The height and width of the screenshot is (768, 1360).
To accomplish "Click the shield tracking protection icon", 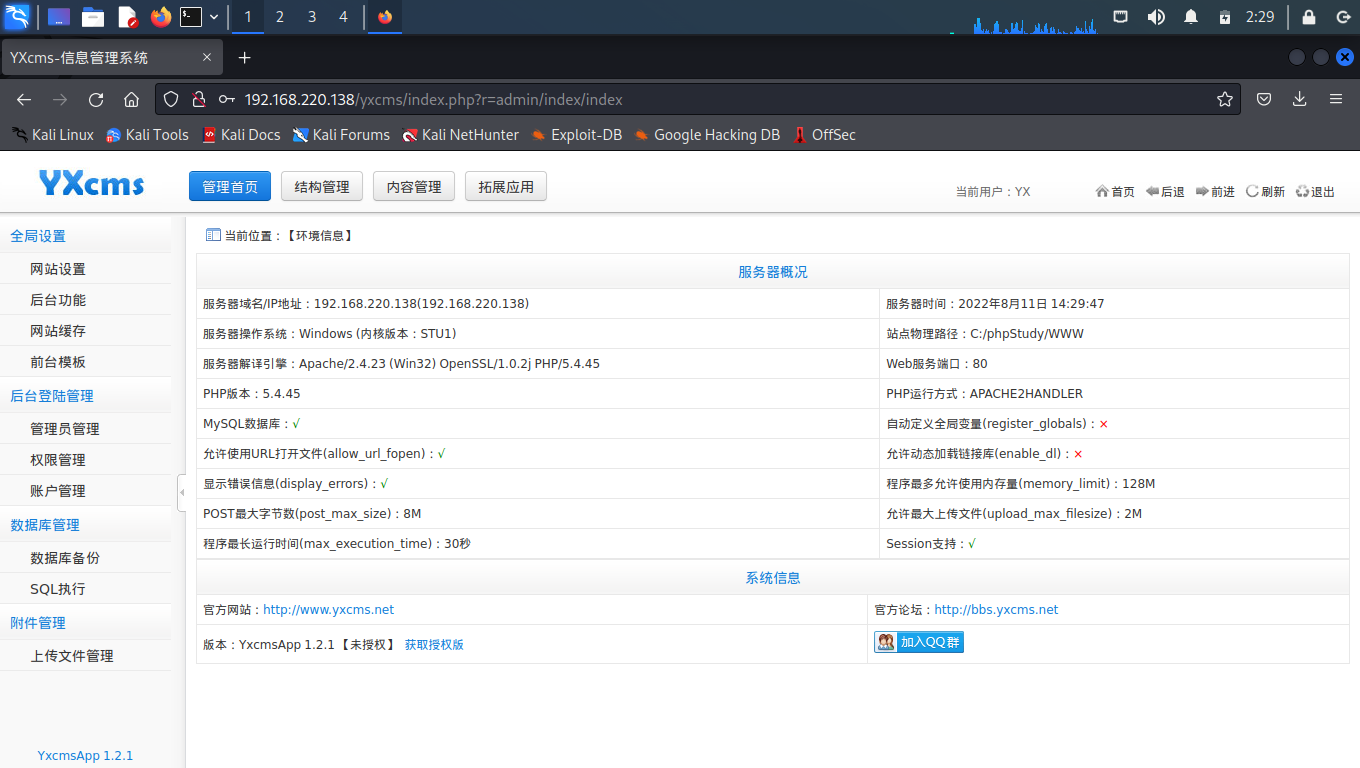I will click(171, 99).
